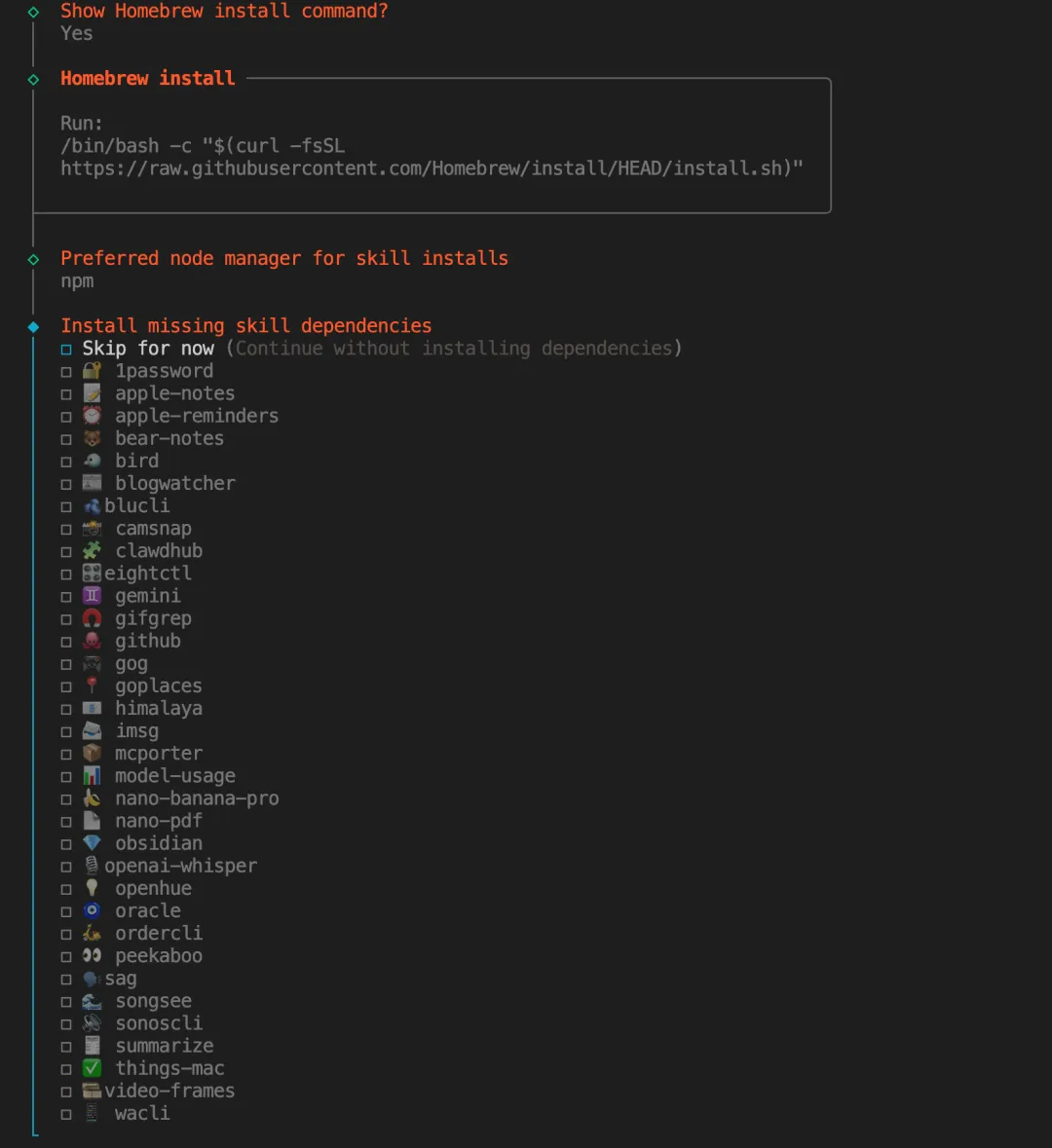Click the bear icon beside bear-notes
The height and width of the screenshot is (1148, 1052).
92,438
